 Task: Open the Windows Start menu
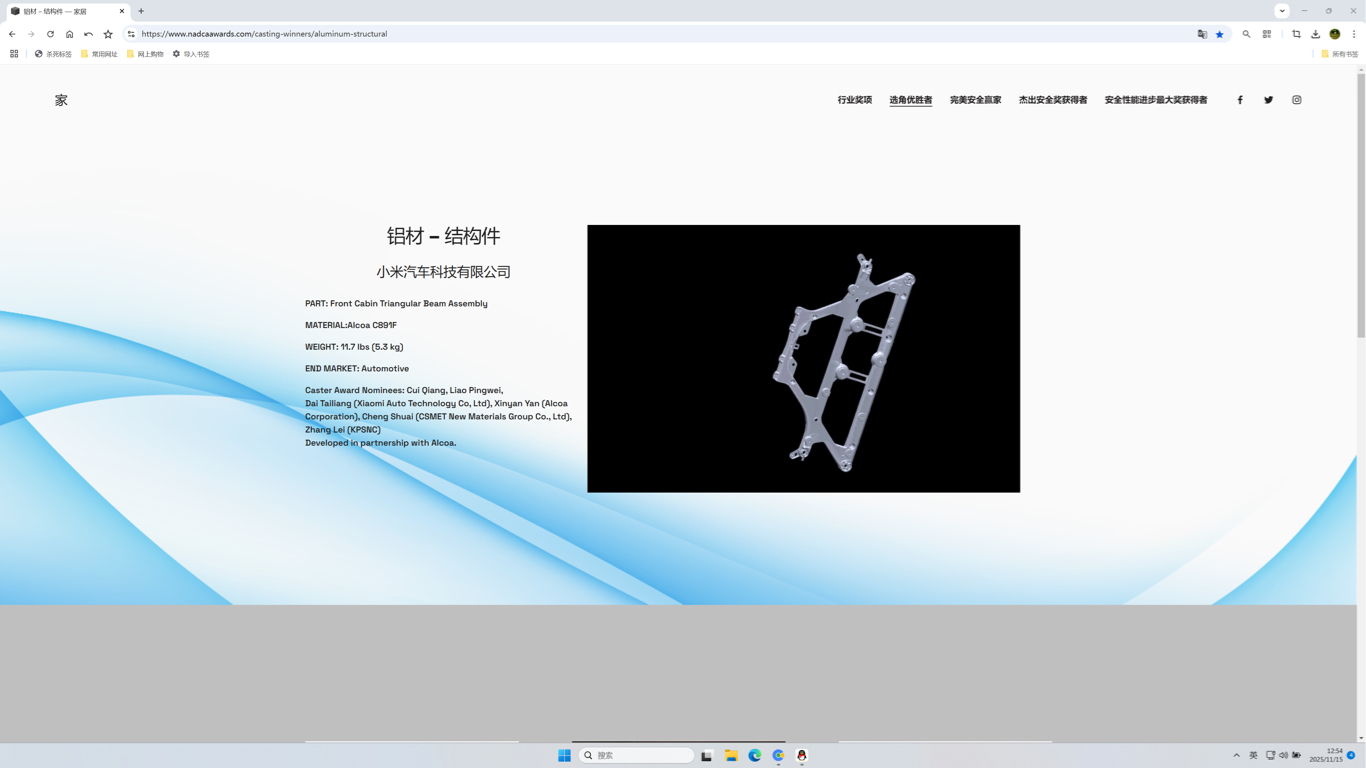click(x=564, y=756)
